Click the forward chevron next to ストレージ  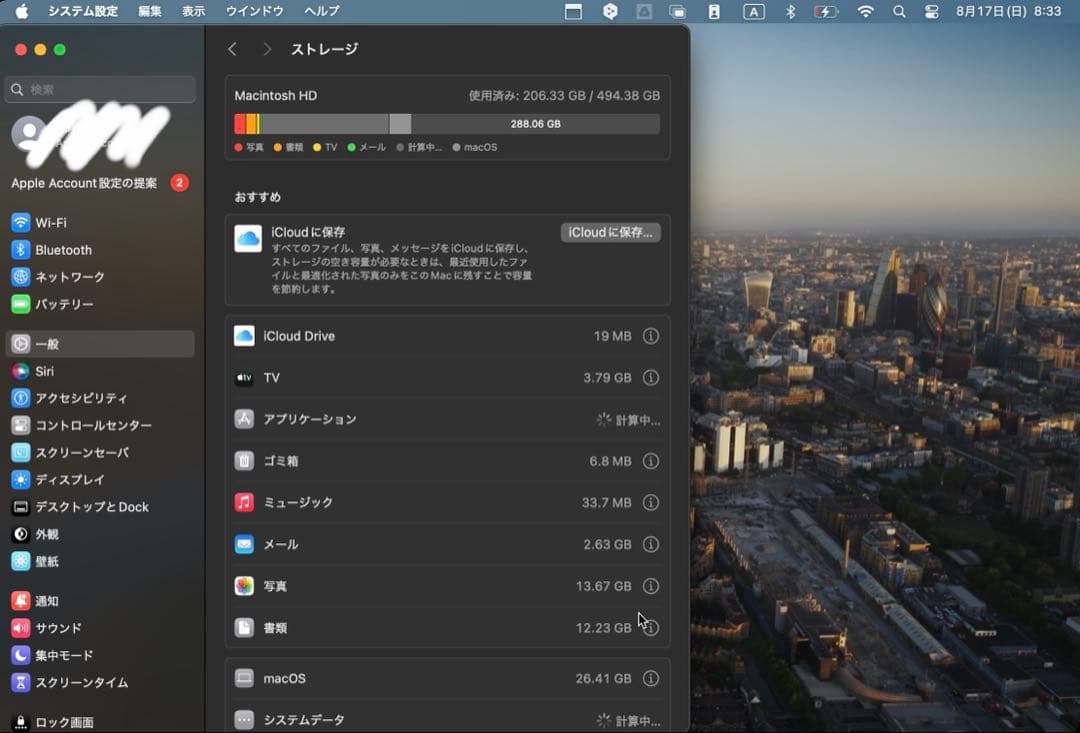(x=266, y=49)
